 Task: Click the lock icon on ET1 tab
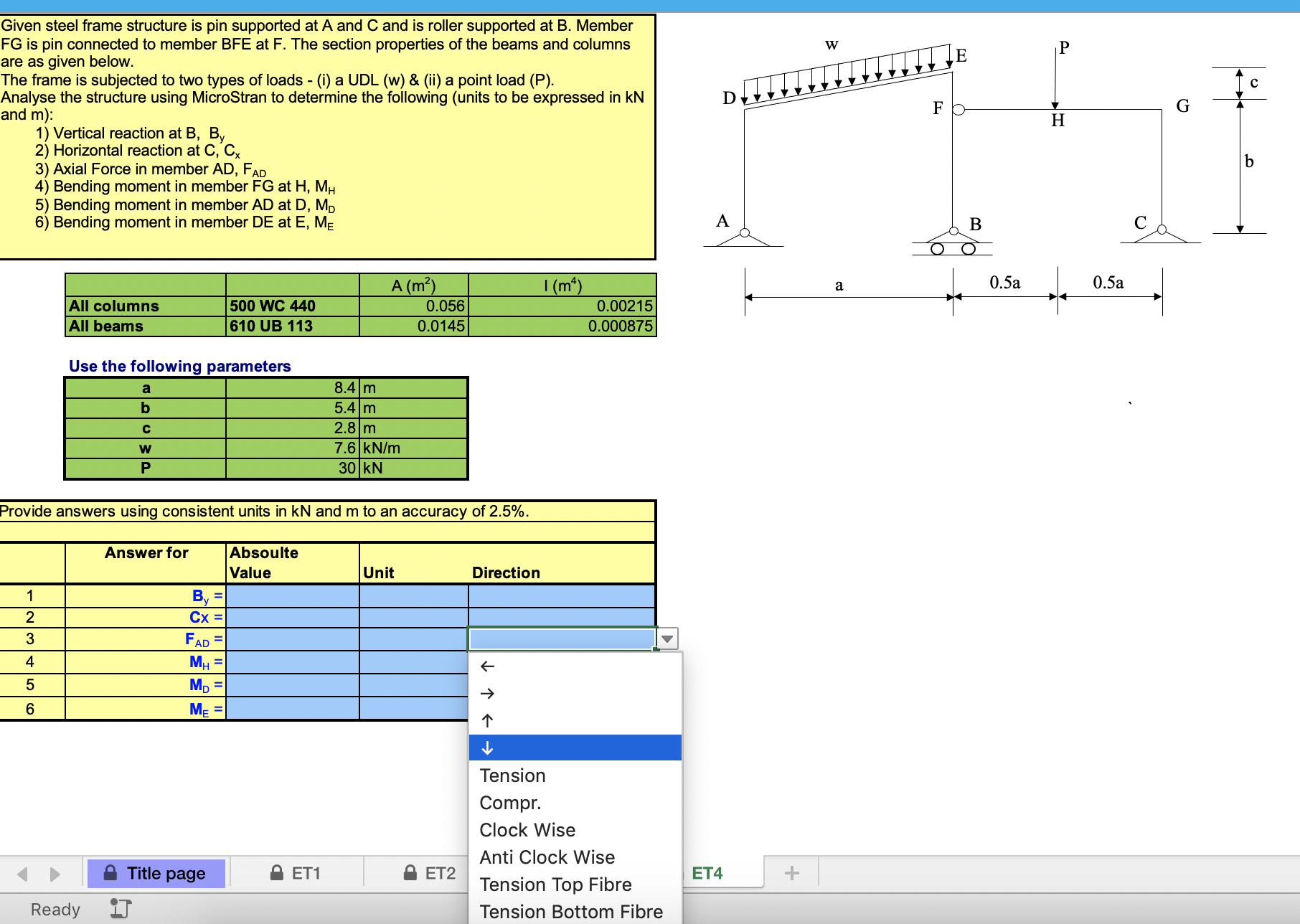coord(278,872)
